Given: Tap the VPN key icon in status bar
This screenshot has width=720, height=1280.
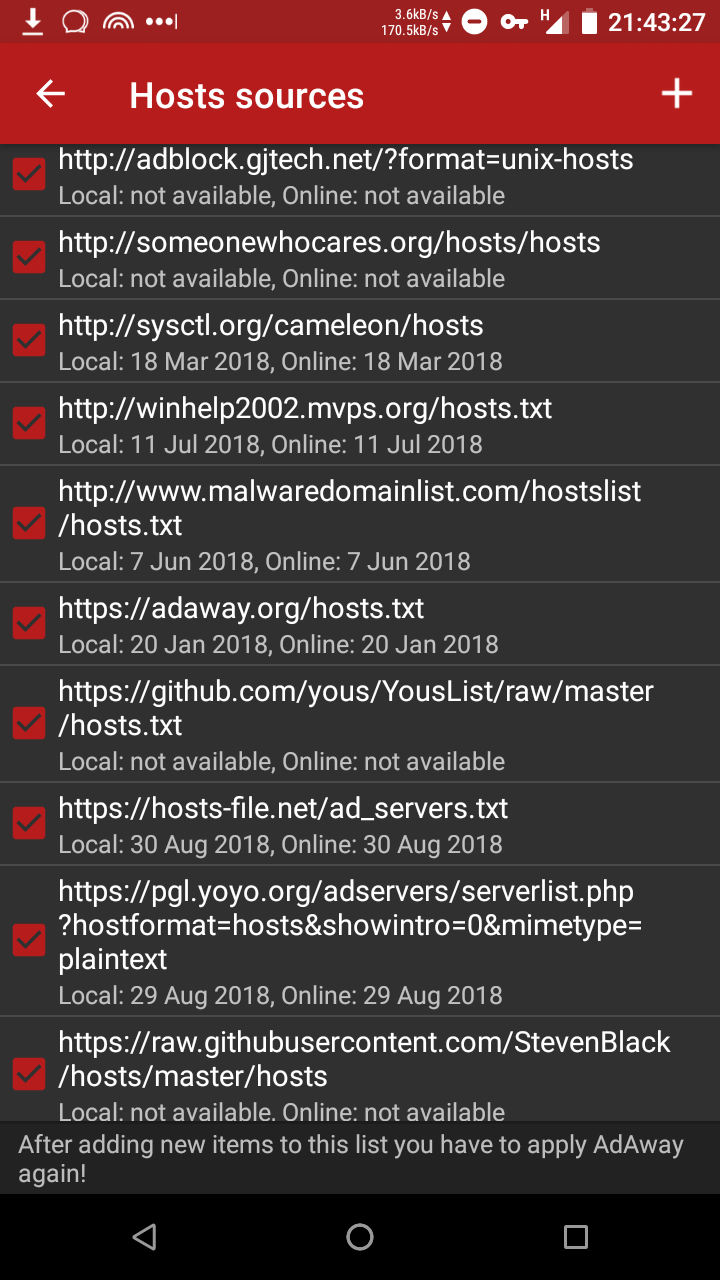Looking at the screenshot, I should point(514,22).
